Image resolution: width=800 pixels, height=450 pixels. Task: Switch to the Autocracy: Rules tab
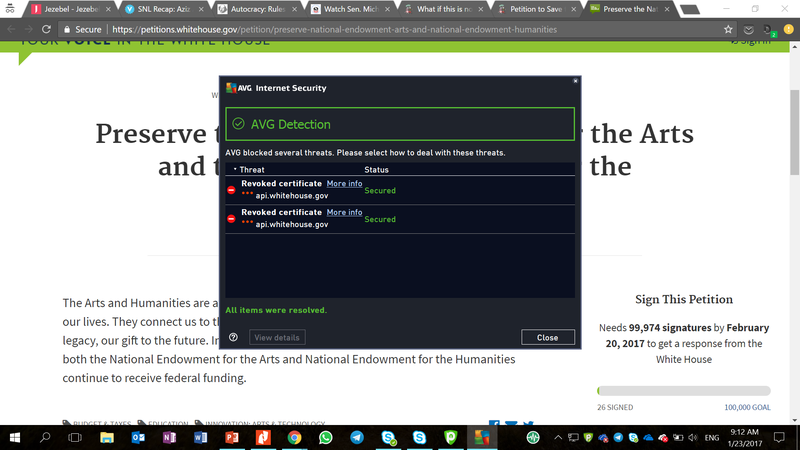click(258, 9)
